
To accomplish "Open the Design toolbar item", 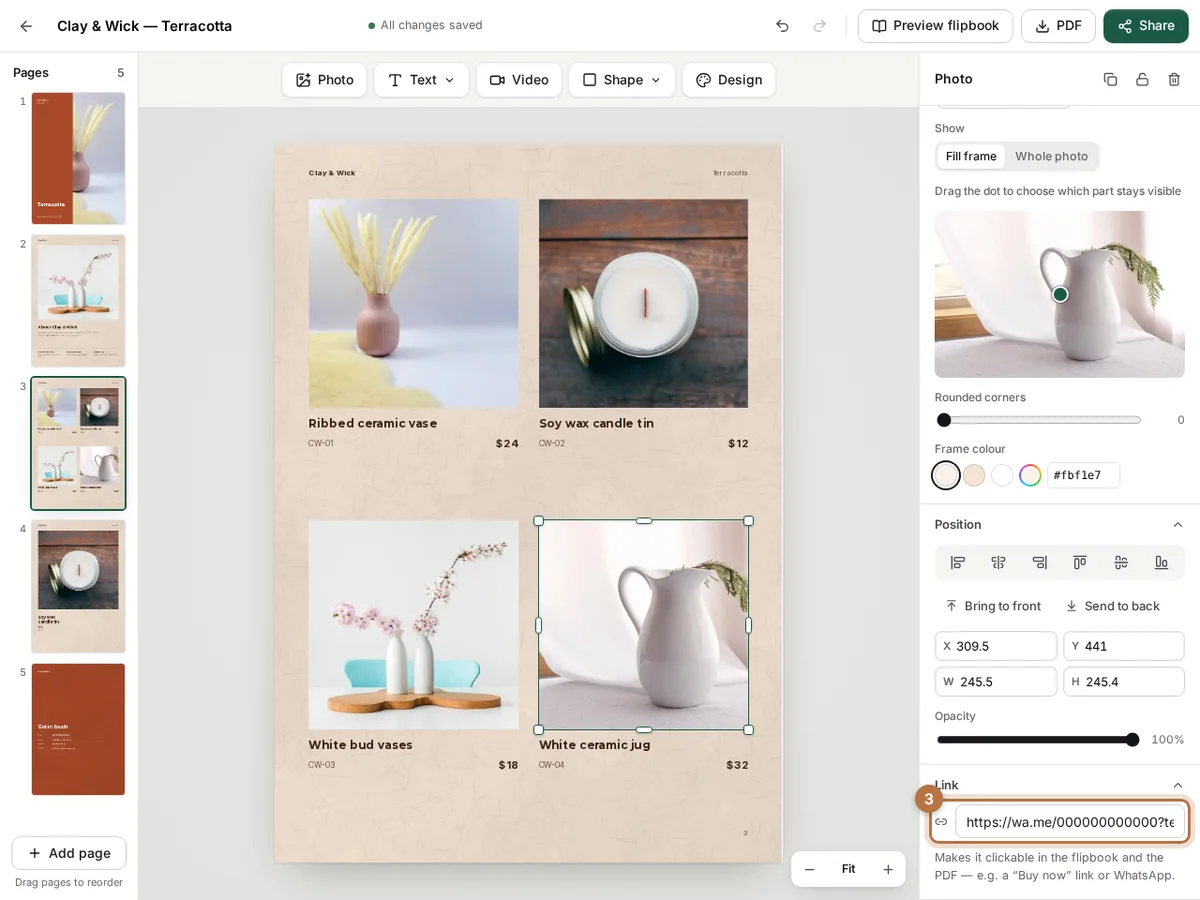I will point(729,80).
